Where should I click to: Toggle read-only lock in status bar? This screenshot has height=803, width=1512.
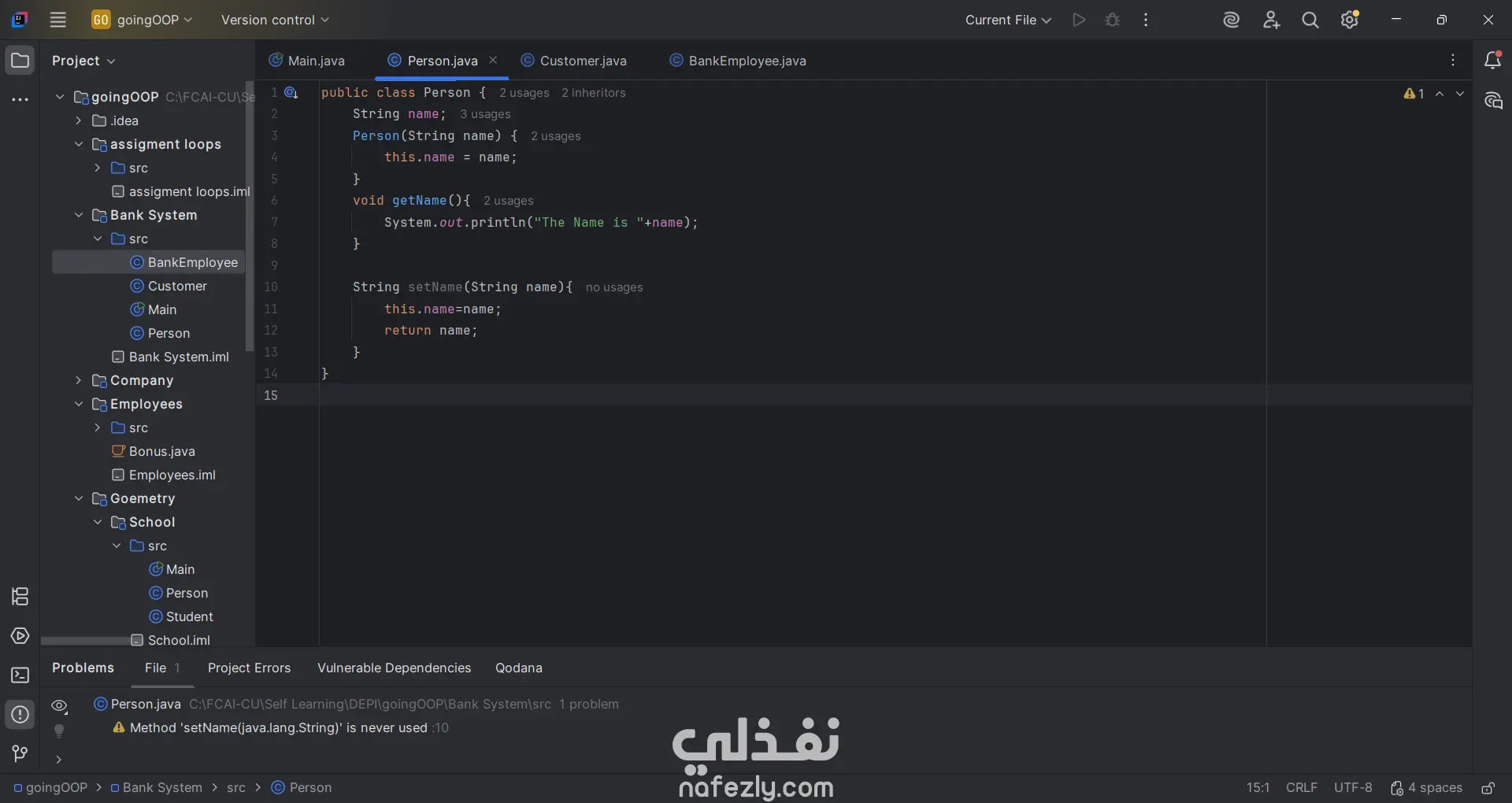[x=1488, y=788]
